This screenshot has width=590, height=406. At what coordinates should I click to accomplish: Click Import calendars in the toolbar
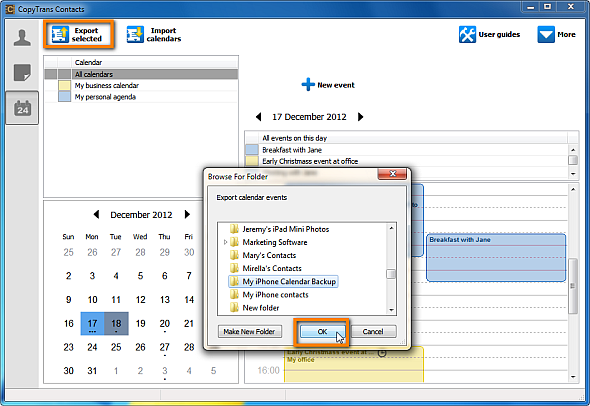(x=154, y=35)
